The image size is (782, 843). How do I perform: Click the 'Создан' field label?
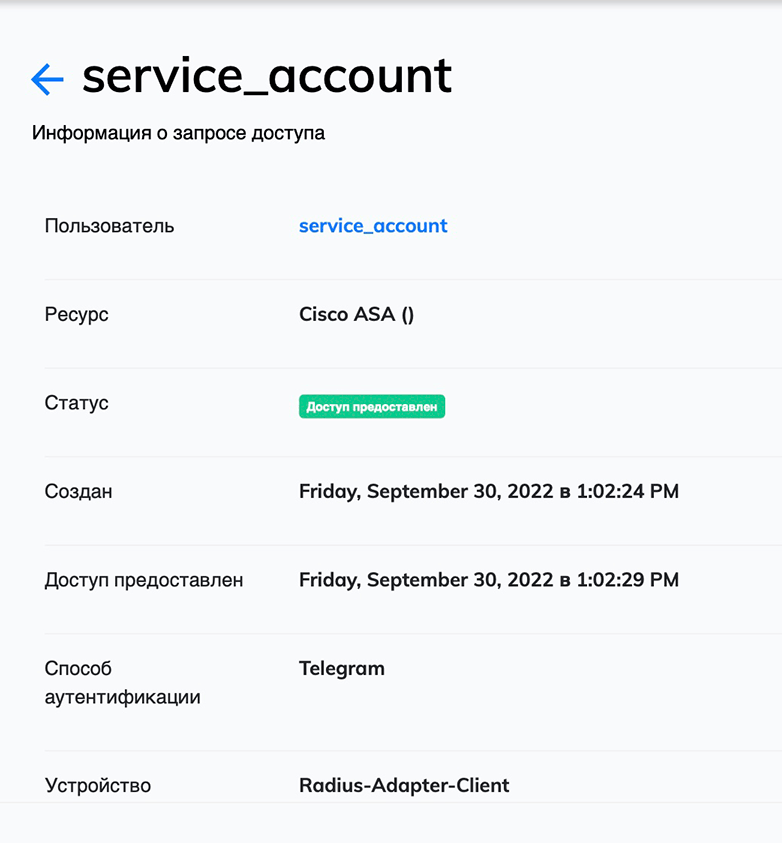tap(79, 492)
